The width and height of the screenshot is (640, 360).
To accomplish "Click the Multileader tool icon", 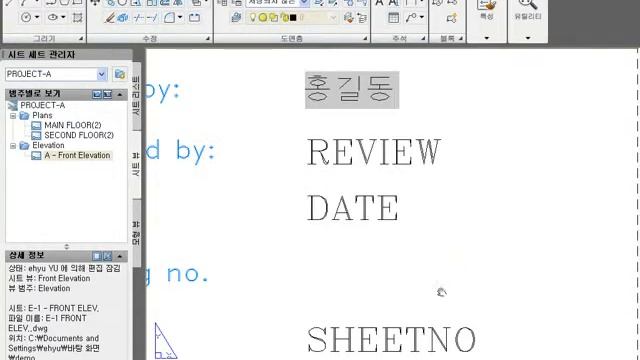I will pos(411,18).
